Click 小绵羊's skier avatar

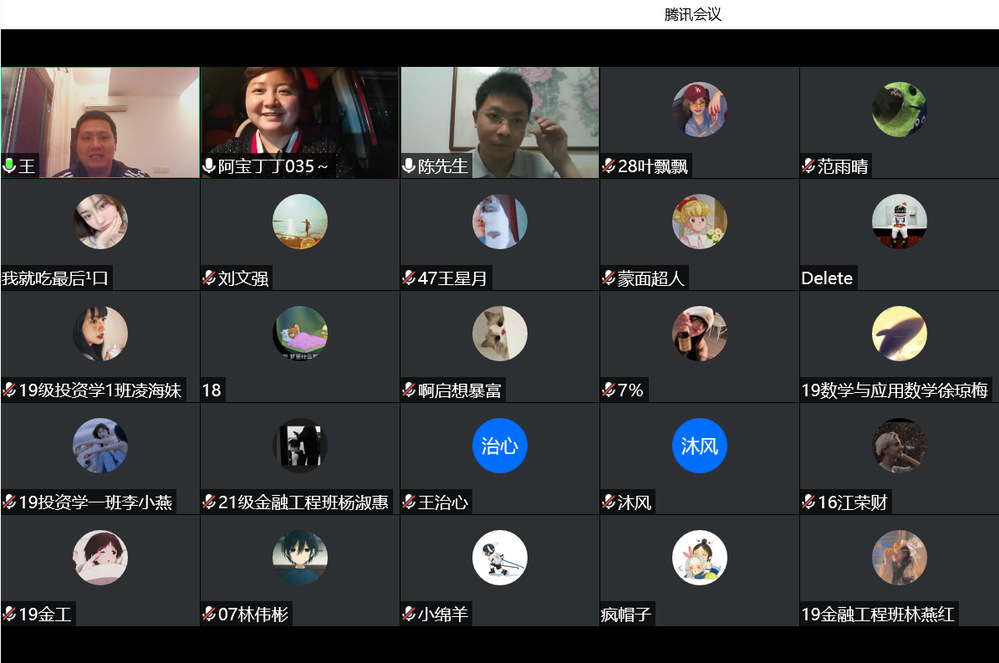pyautogui.click(x=500, y=558)
